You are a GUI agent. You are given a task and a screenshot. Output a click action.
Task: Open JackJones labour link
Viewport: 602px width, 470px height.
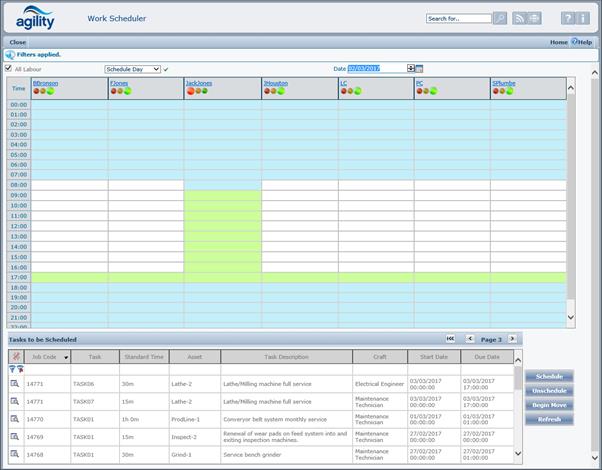click(x=199, y=83)
